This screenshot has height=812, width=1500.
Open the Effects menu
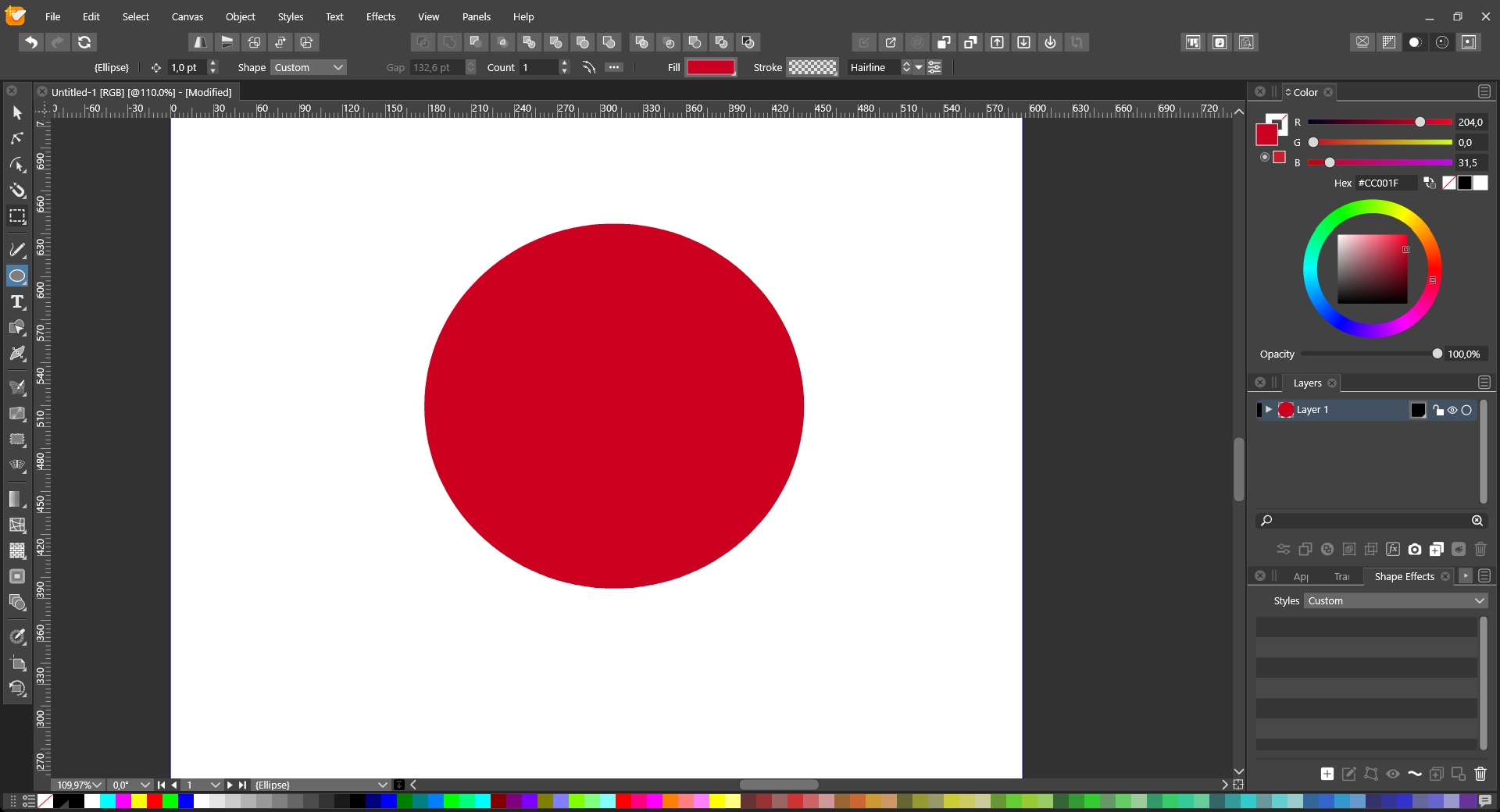pyautogui.click(x=380, y=16)
